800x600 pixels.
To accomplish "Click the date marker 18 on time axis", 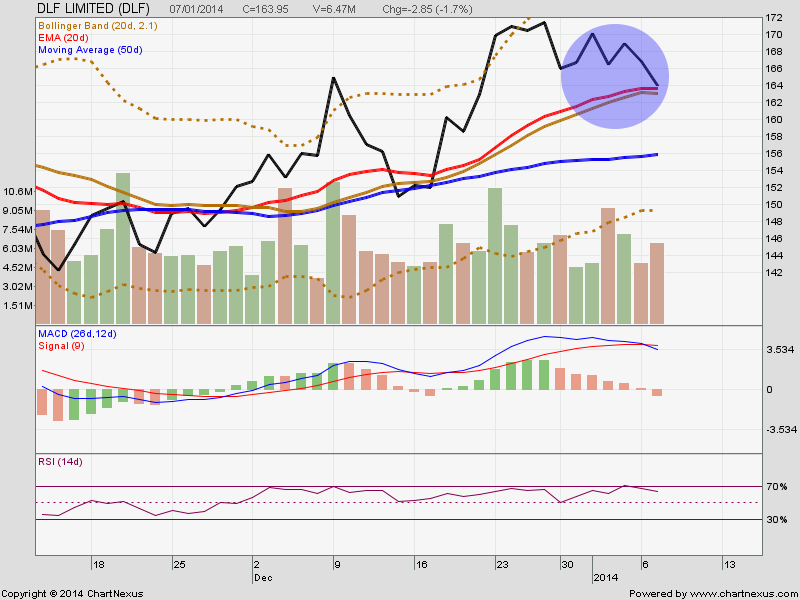I will [98, 565].
